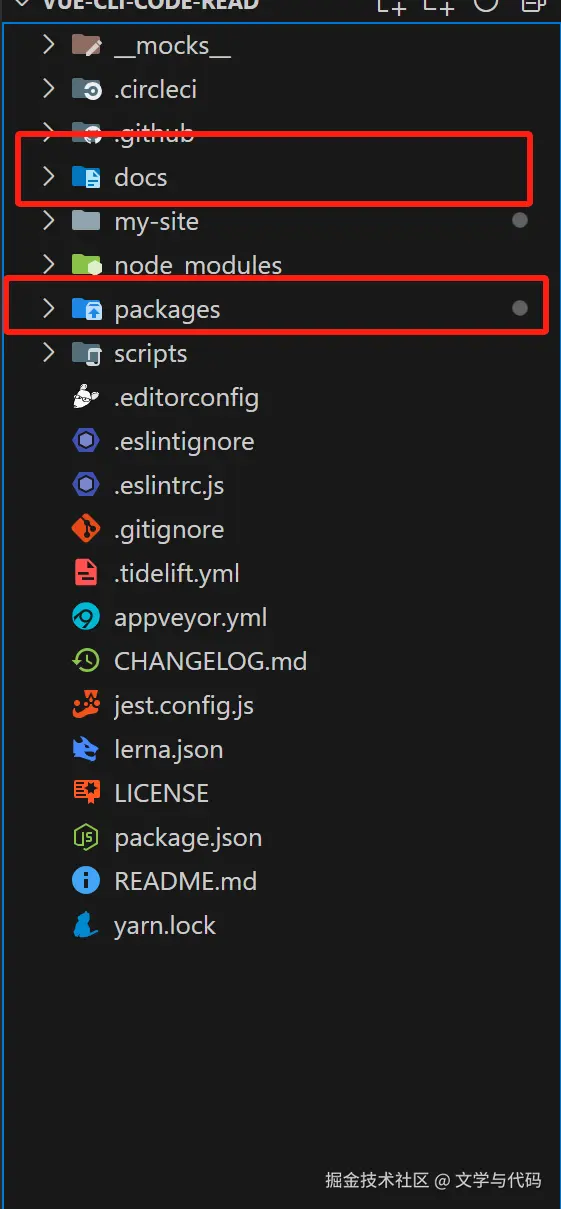Select the .eslintrc.js file

[169, 486]
